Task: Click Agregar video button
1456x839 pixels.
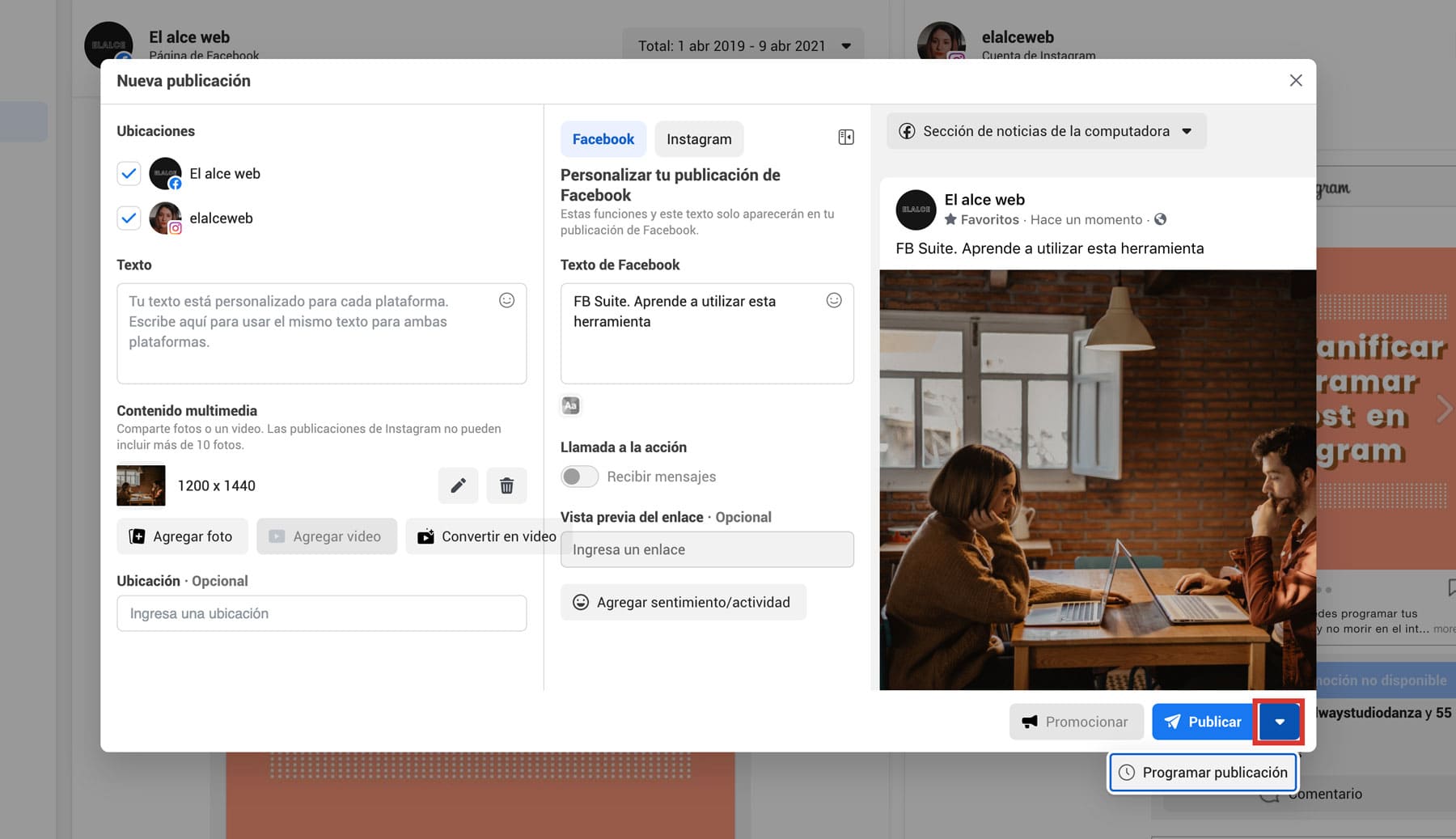Action: click(x=327, y=536)
